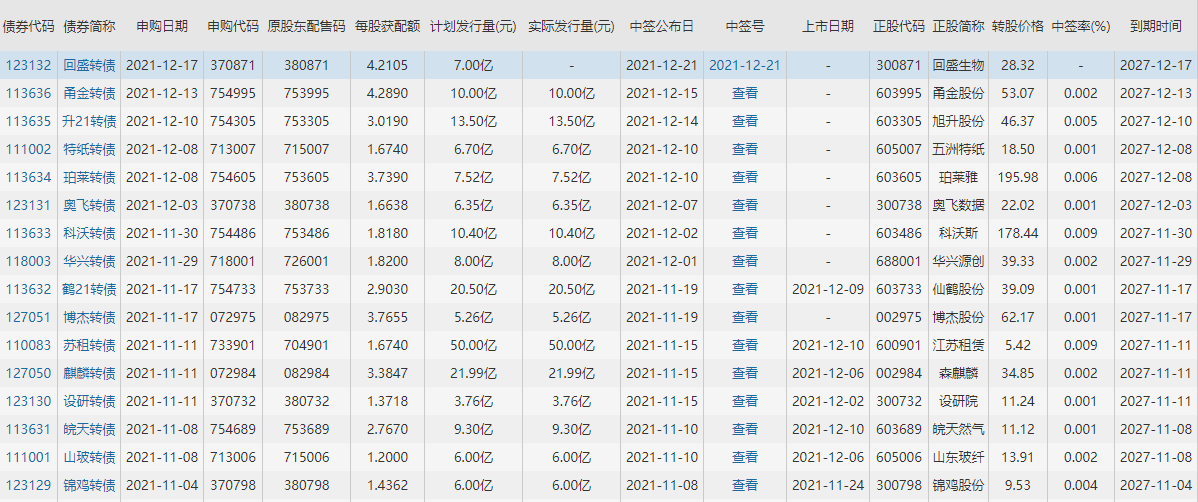Image resolution: width=1198 pixels, height=502 pixels.
Task: Click the 中签号 date link 2021-12-21
Action: pyautogui.click(x=745, y=65)
